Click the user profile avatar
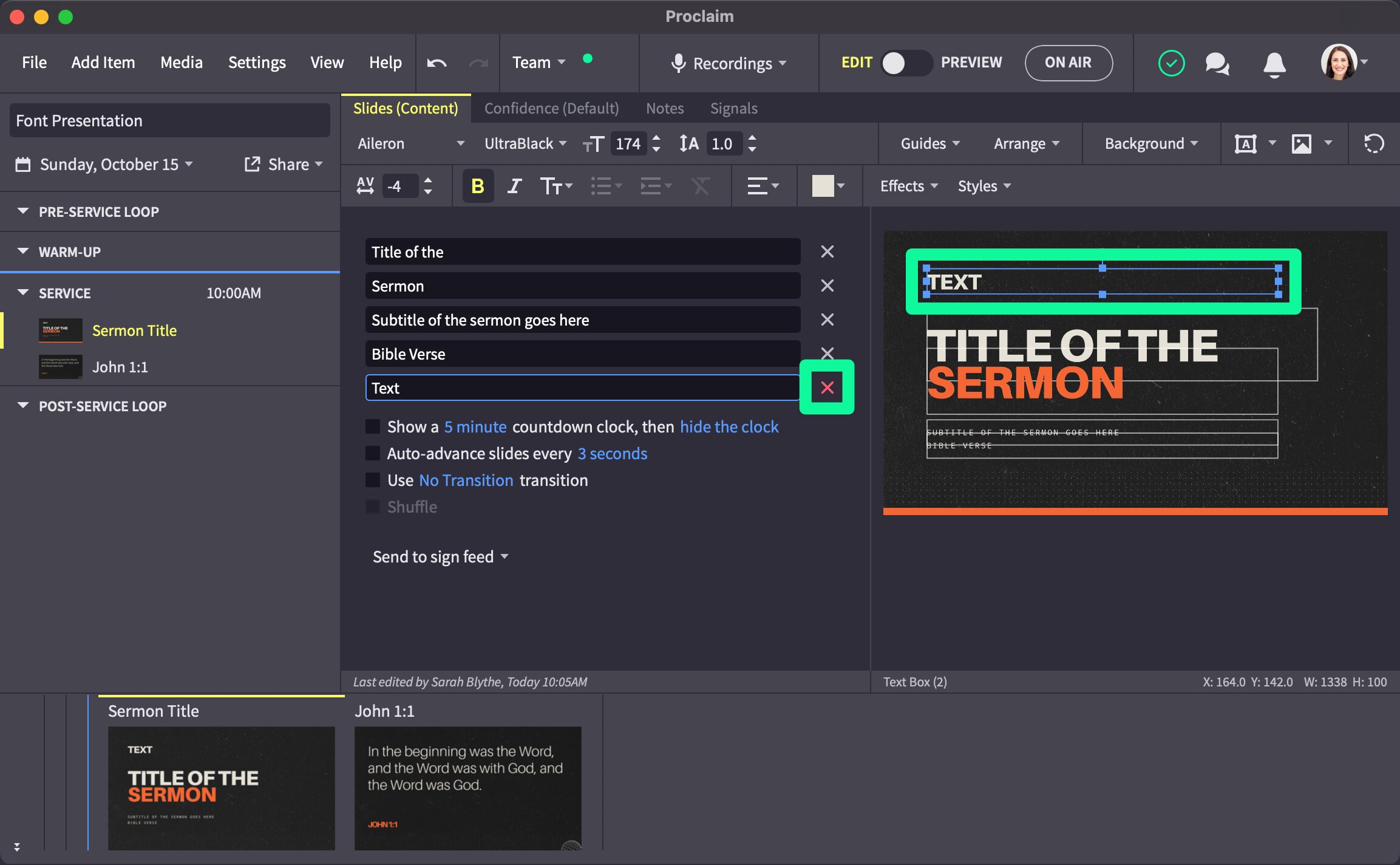The width and height of the screenshot is (1400, 865). 1339,62
